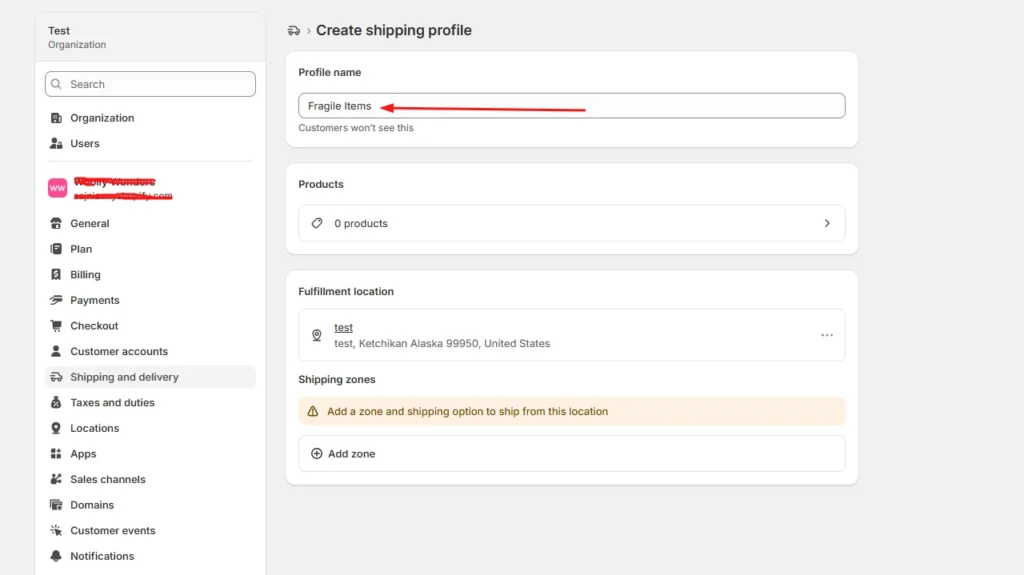
Task: Click the Add zone button
Action: [x=571, y=454]
